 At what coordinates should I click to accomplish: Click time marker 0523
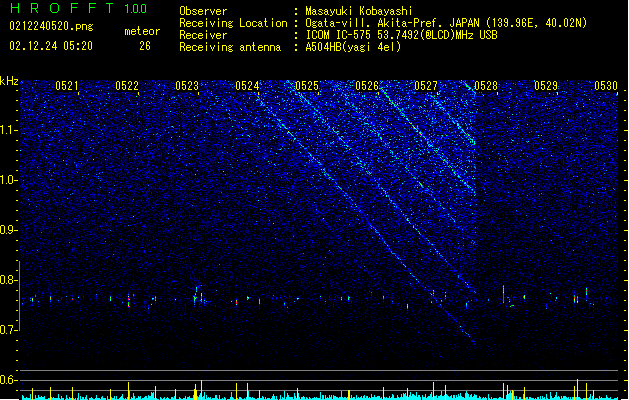pyautogui.click(x=187, y=85)
